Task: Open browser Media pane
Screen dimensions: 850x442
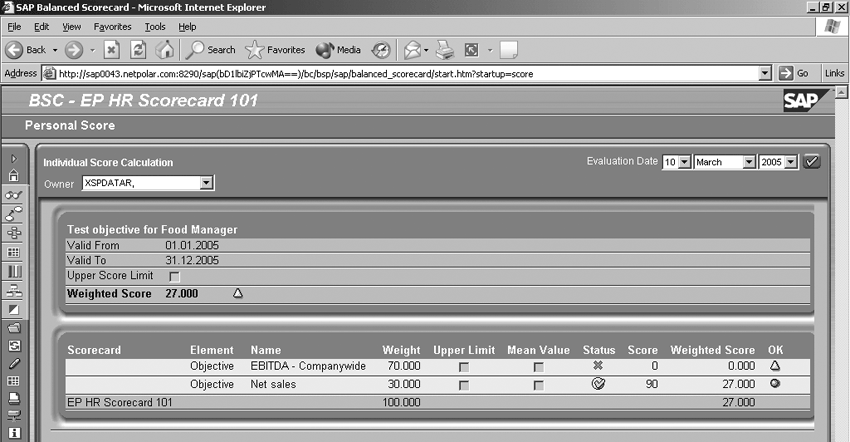Action: coord(338,50)
